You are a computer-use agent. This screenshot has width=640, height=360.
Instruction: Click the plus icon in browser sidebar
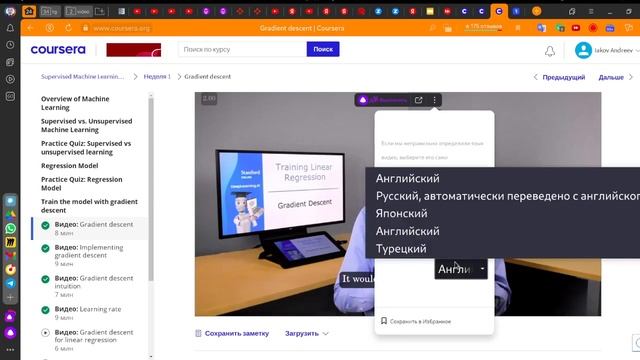(x=11, y=298)
